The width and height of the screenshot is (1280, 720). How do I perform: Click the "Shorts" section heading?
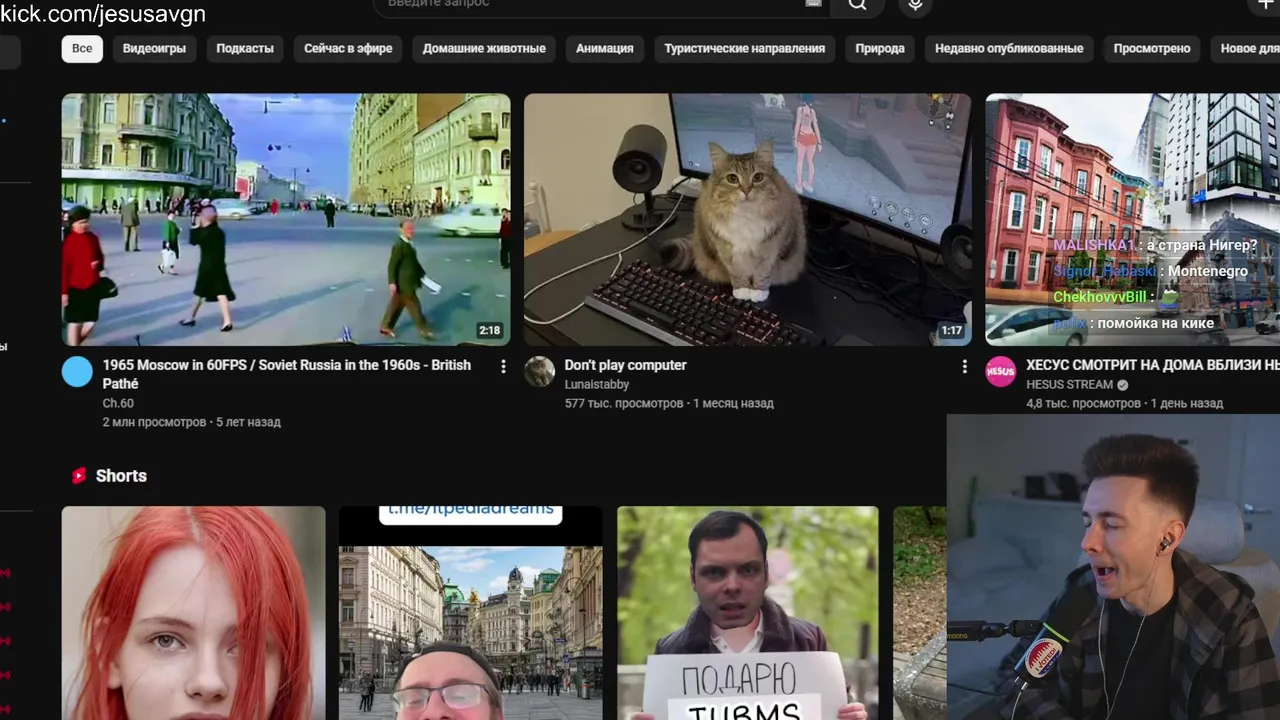pyautogui.click(x=121, y=476)
